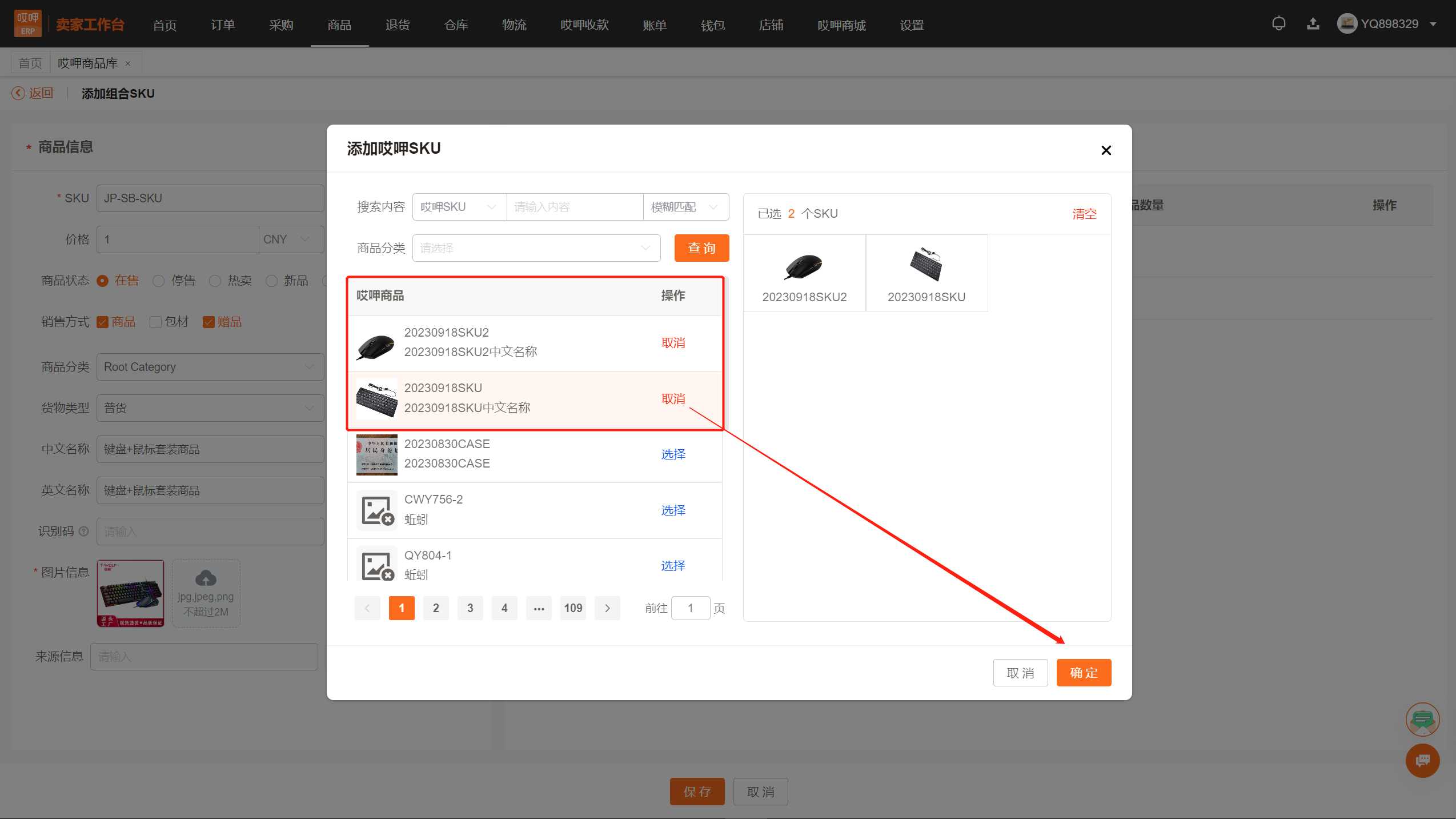
Task: Uncheck the 赠品 checkbox
Action: 208,322
